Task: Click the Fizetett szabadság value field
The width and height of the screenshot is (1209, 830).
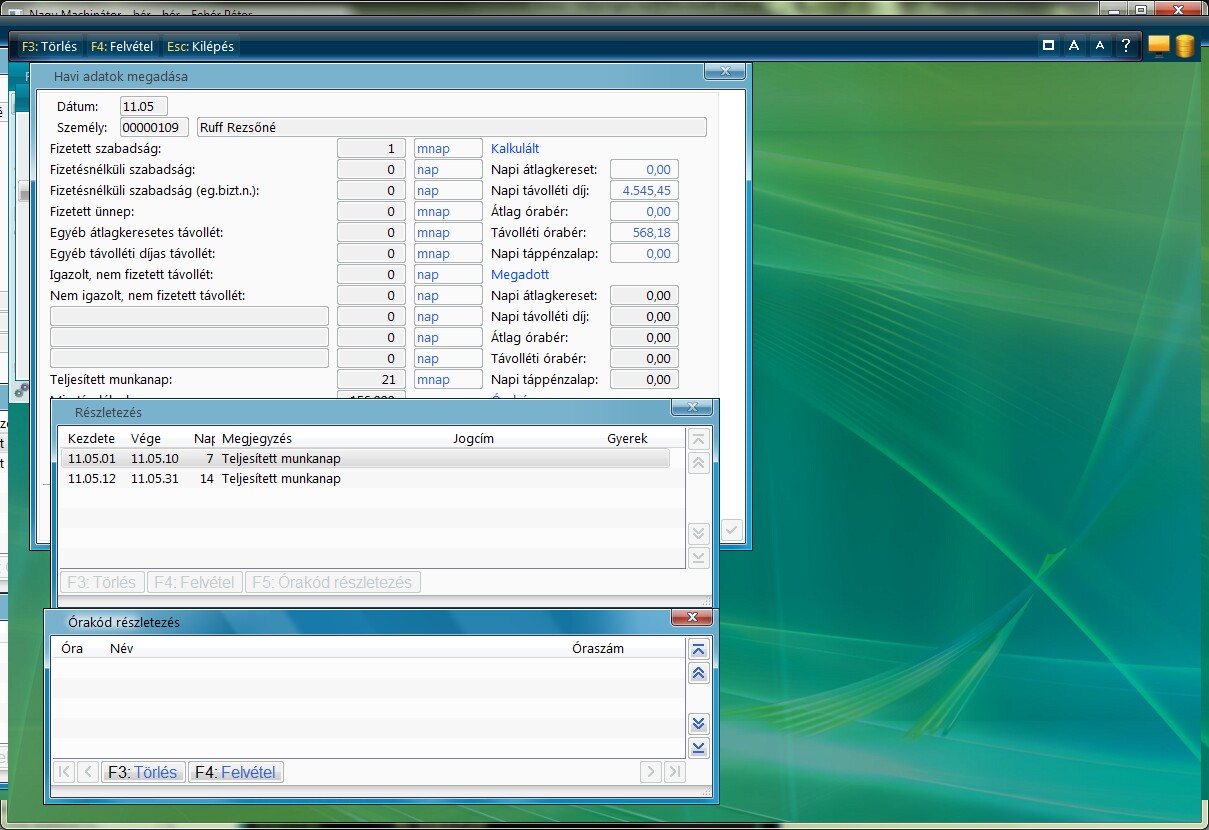Action: 371,149
